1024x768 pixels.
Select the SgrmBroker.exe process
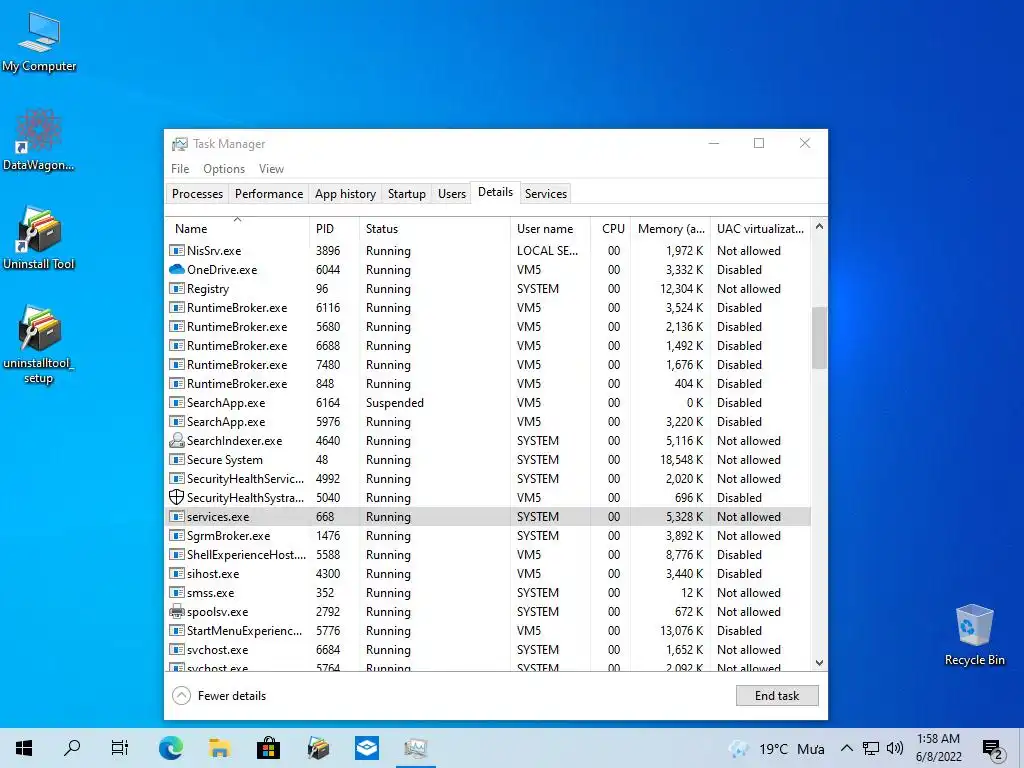(488, 536)
